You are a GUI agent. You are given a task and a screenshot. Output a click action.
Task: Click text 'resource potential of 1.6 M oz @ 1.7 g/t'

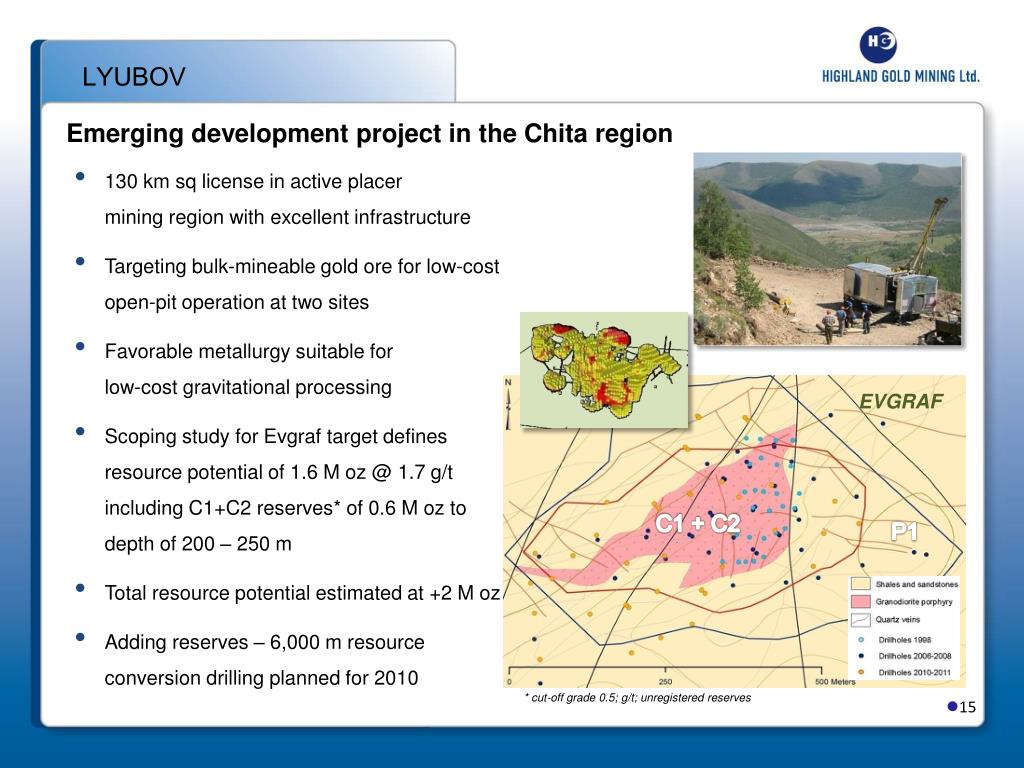coord(279,472)
